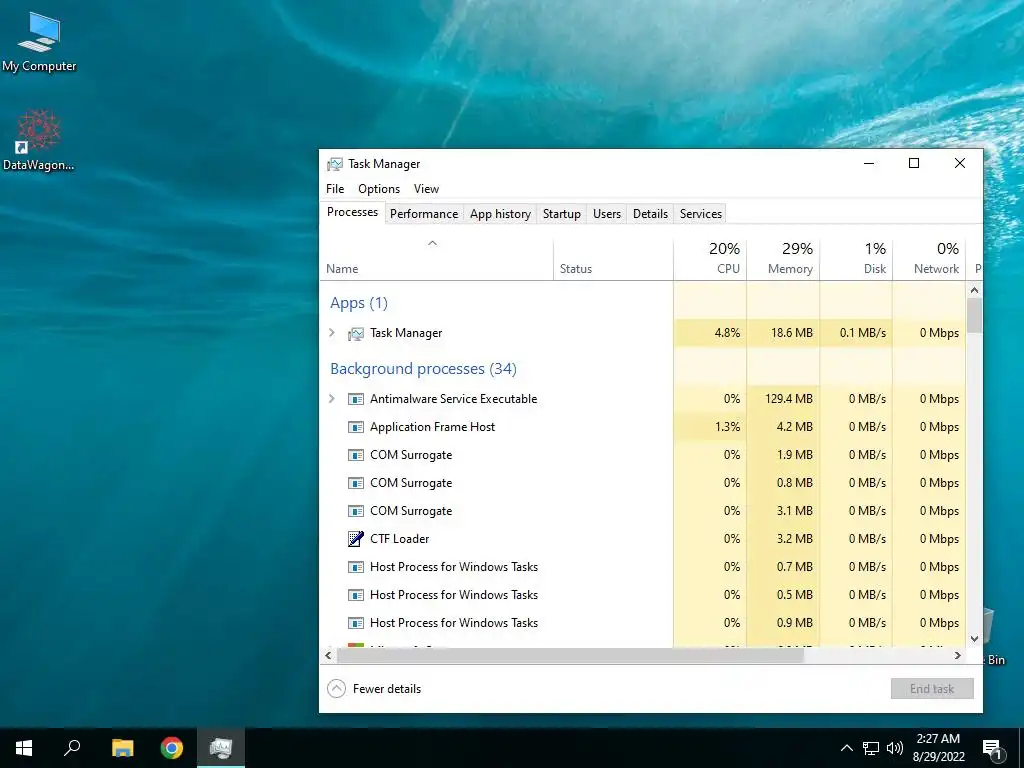Click the 1.3% CPU value
The height and width of the screenshot is (768, 1024).
tap(728, 426)
